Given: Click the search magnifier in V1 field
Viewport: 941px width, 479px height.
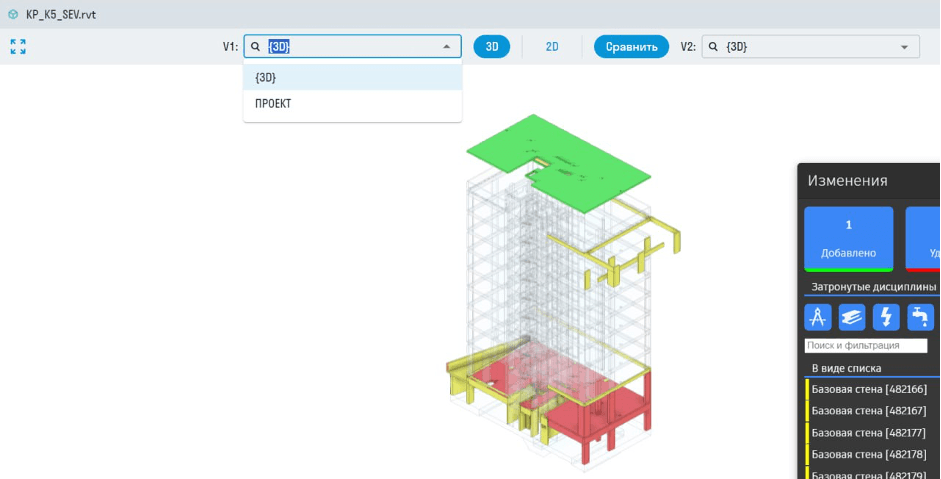Looking at the screenshot, I should [x=256, y=47].
